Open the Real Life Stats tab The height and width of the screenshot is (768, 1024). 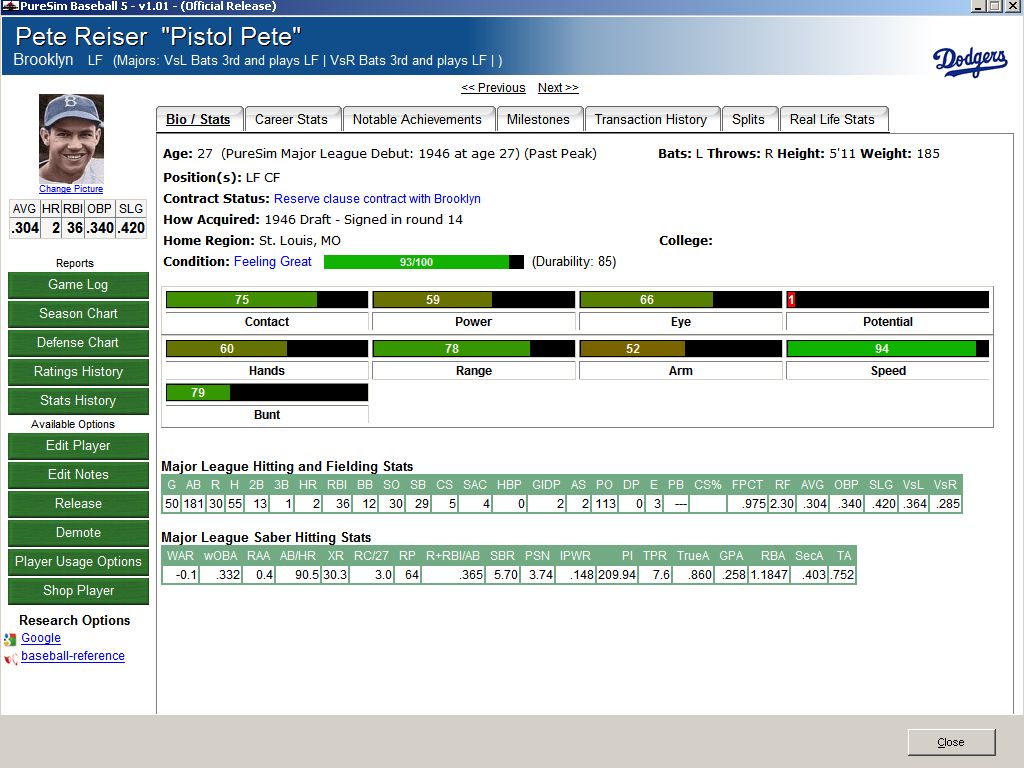(832, 120)
